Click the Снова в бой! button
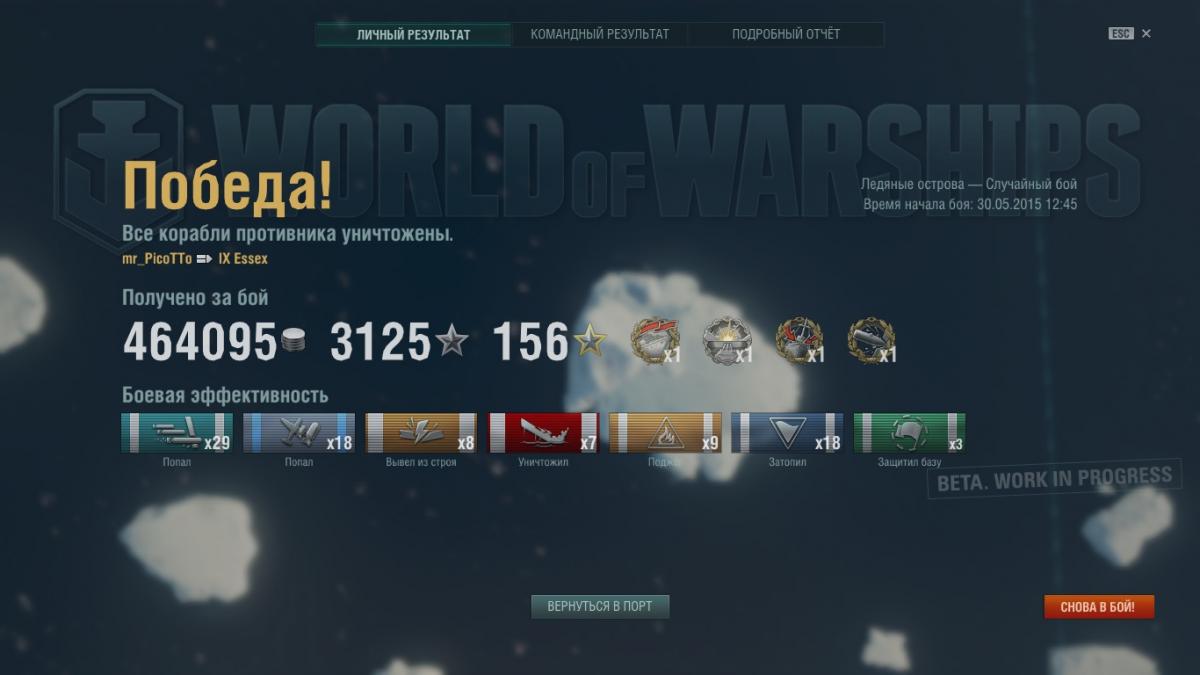 click(x=1098, y=607)
